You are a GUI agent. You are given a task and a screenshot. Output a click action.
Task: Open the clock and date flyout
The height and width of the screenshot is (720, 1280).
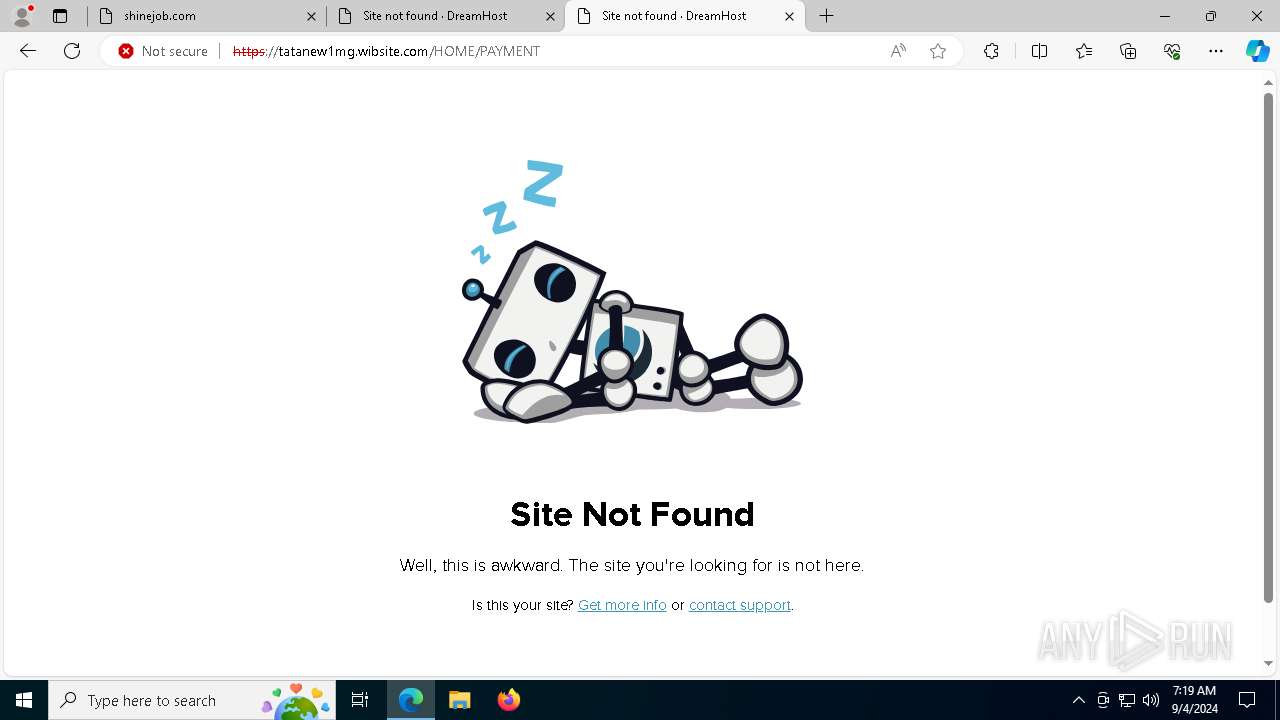pos(1194,700)
